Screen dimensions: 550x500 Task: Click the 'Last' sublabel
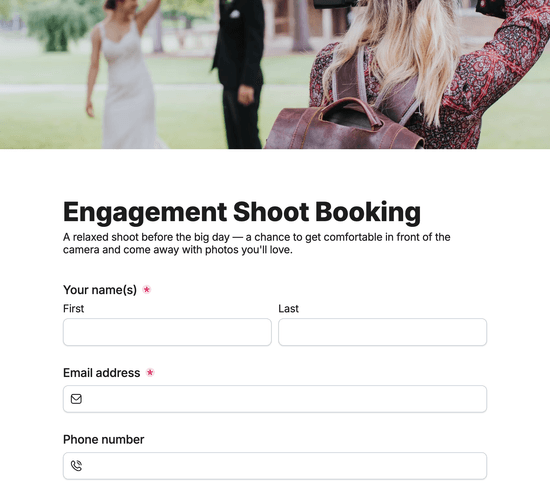(288, 308)
